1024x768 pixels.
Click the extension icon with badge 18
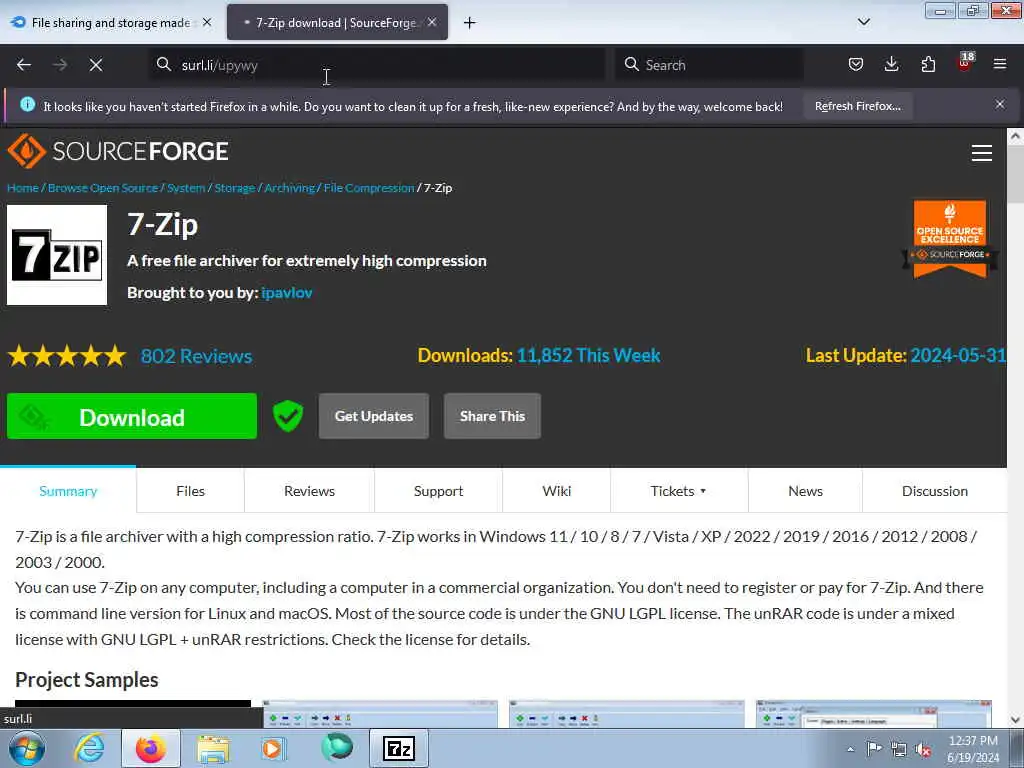965,63
